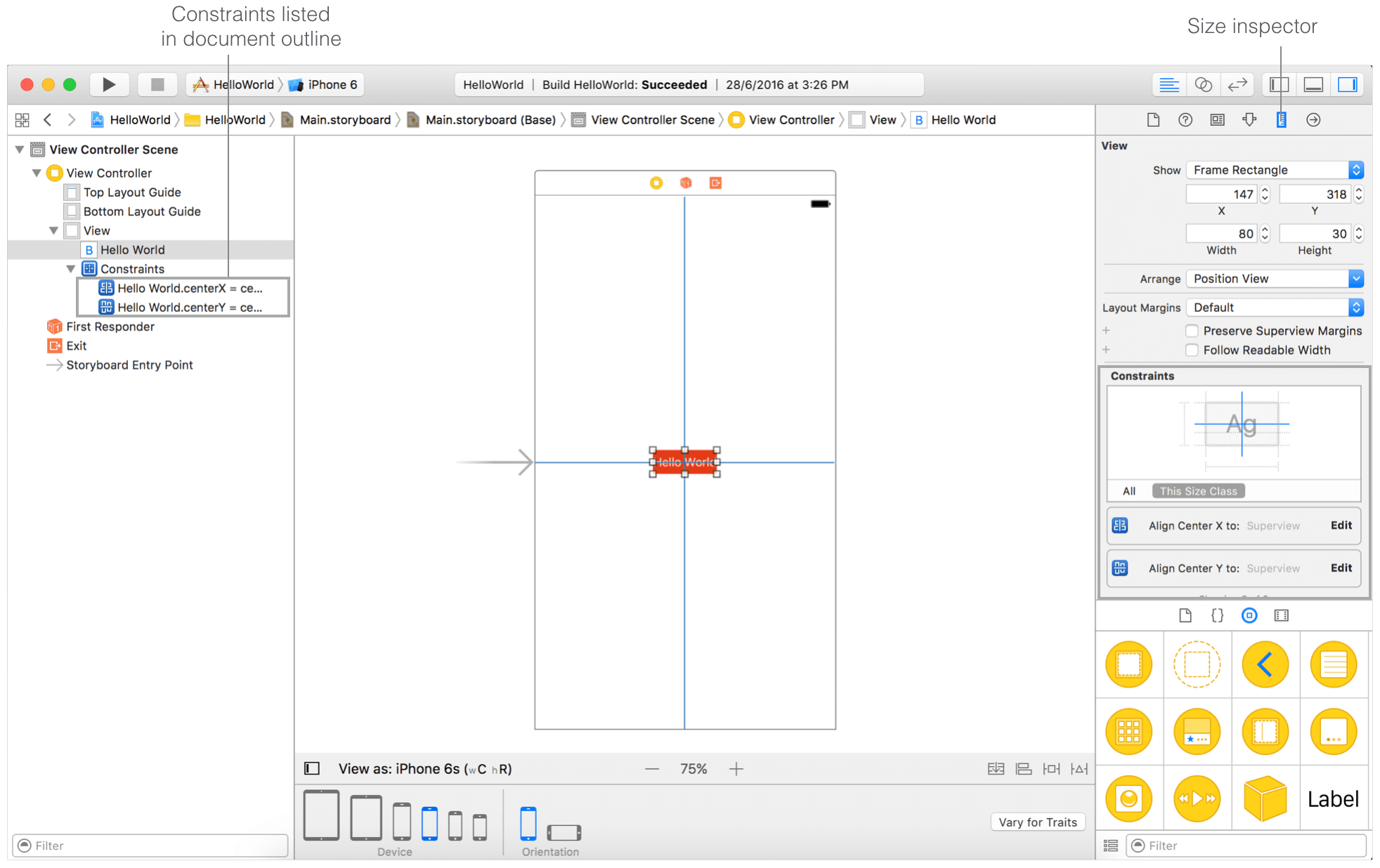Click the Resolve Auto Layout Issues icon
The image size is (1380, 868).
tap(1079, 769)
